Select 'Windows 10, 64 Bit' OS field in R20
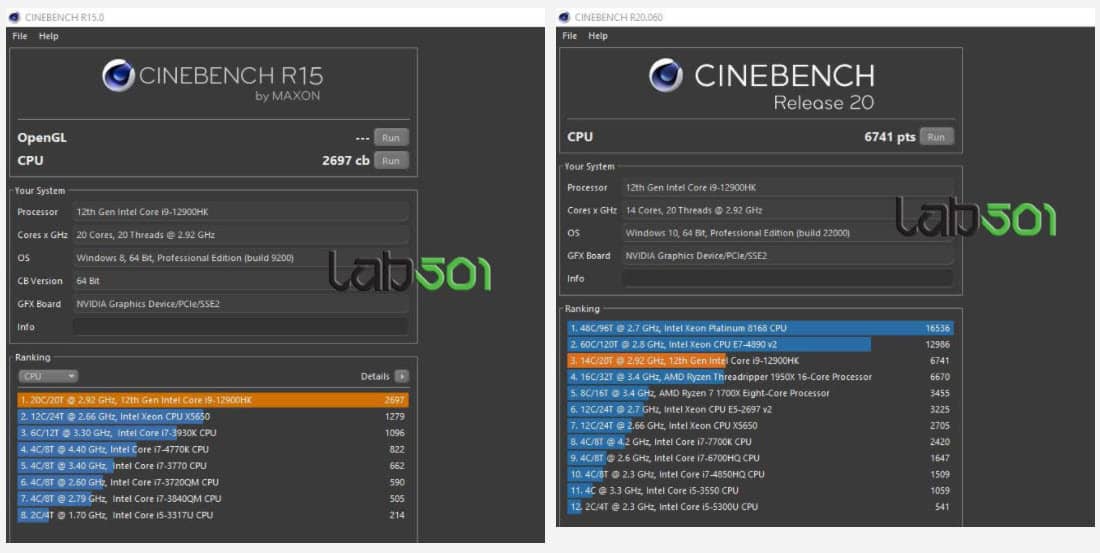This screenshot has height=553, width=1100. pos(788,233)
